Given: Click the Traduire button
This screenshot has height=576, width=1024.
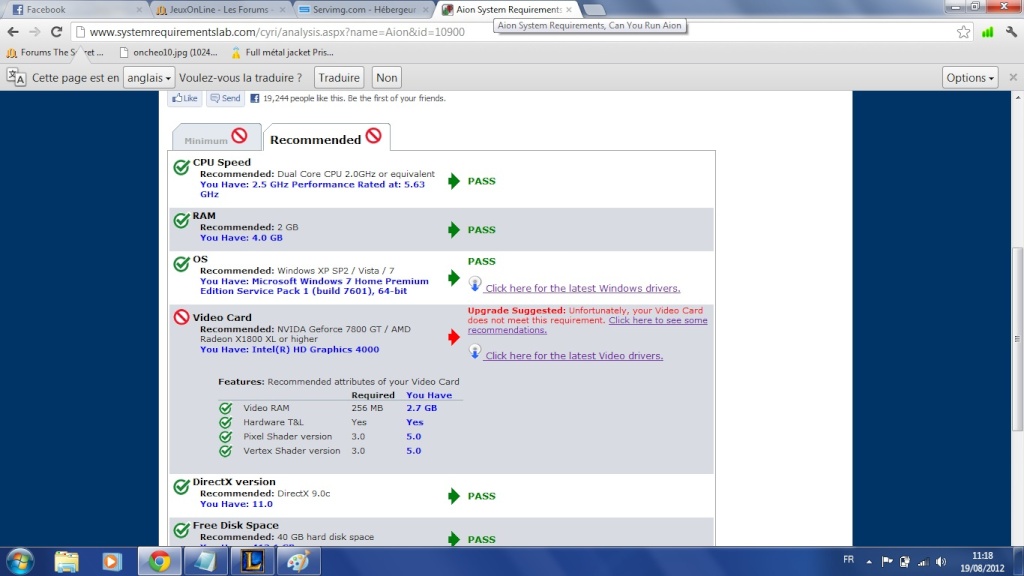Looking at the screenshot, I should pyautogui.click(x=339, y=78).
